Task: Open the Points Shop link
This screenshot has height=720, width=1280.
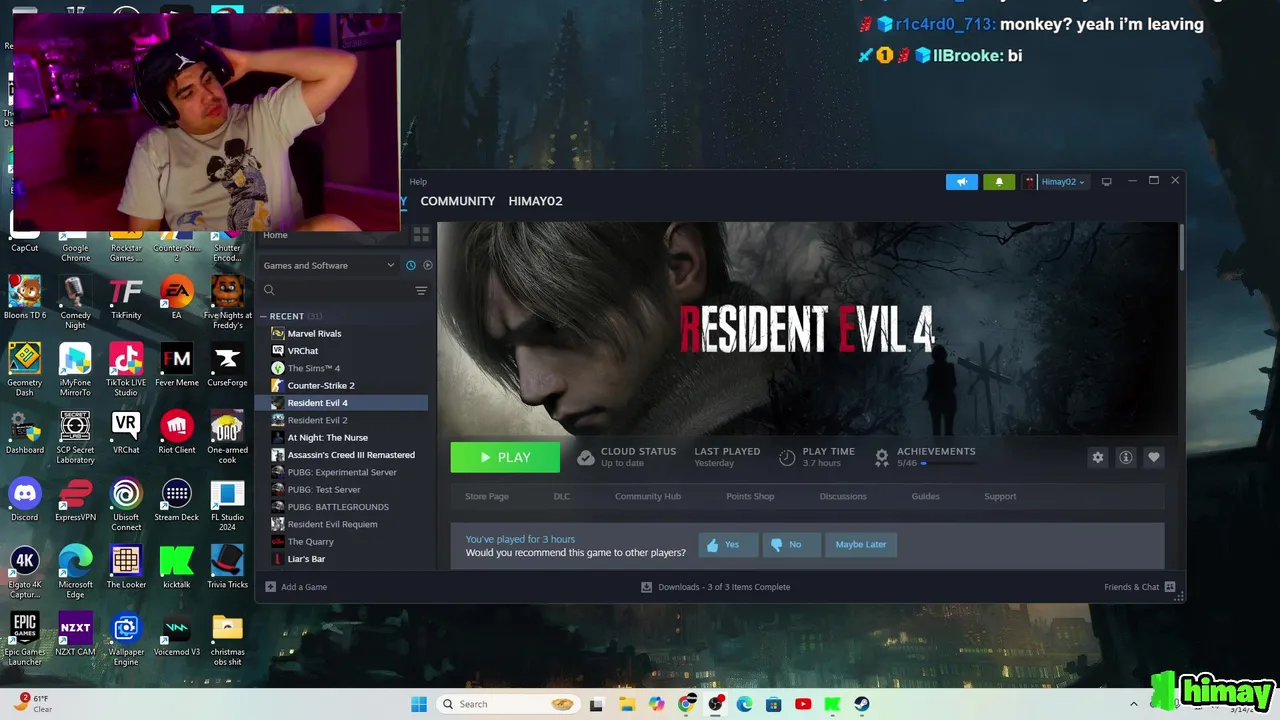Action: [x=750, y=496]
